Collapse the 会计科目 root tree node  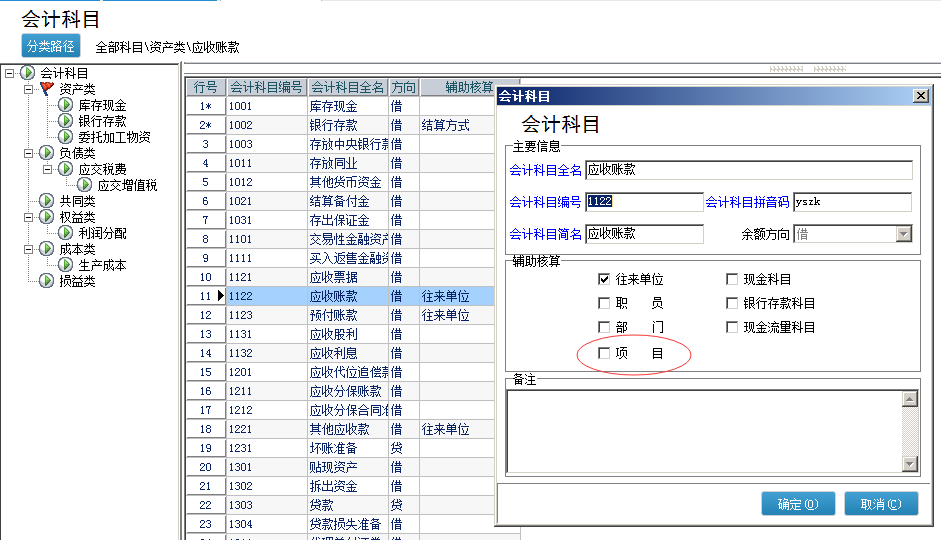[x=9, y=73]
